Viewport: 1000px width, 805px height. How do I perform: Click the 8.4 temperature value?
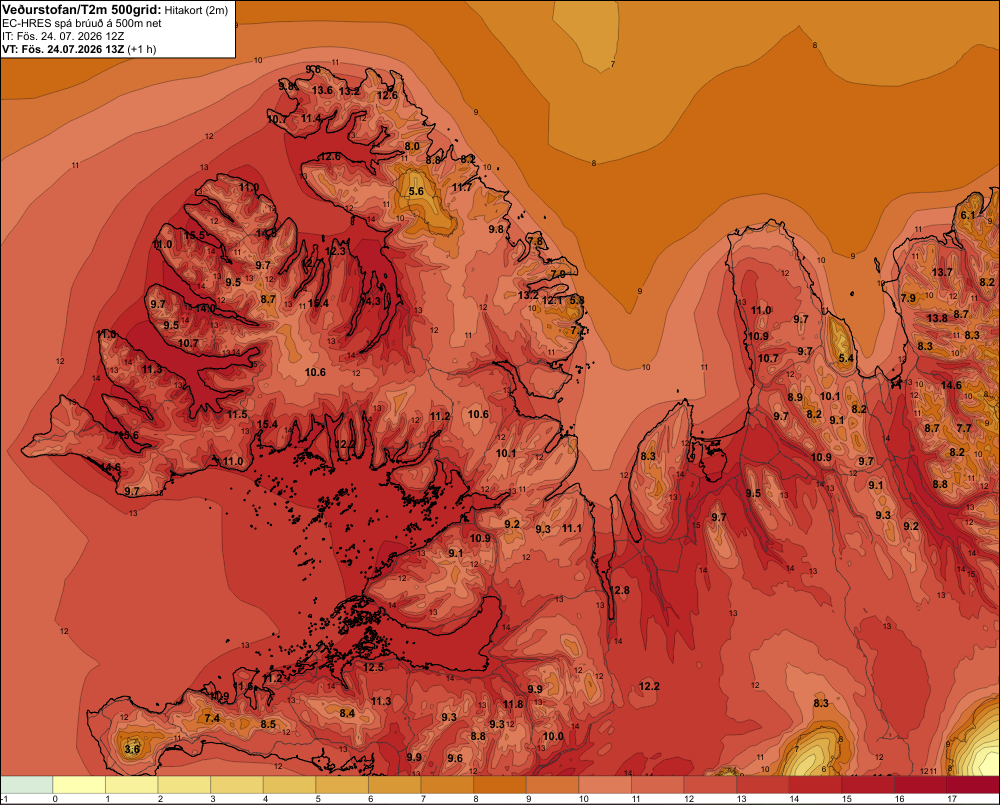(x=347, y=713)
